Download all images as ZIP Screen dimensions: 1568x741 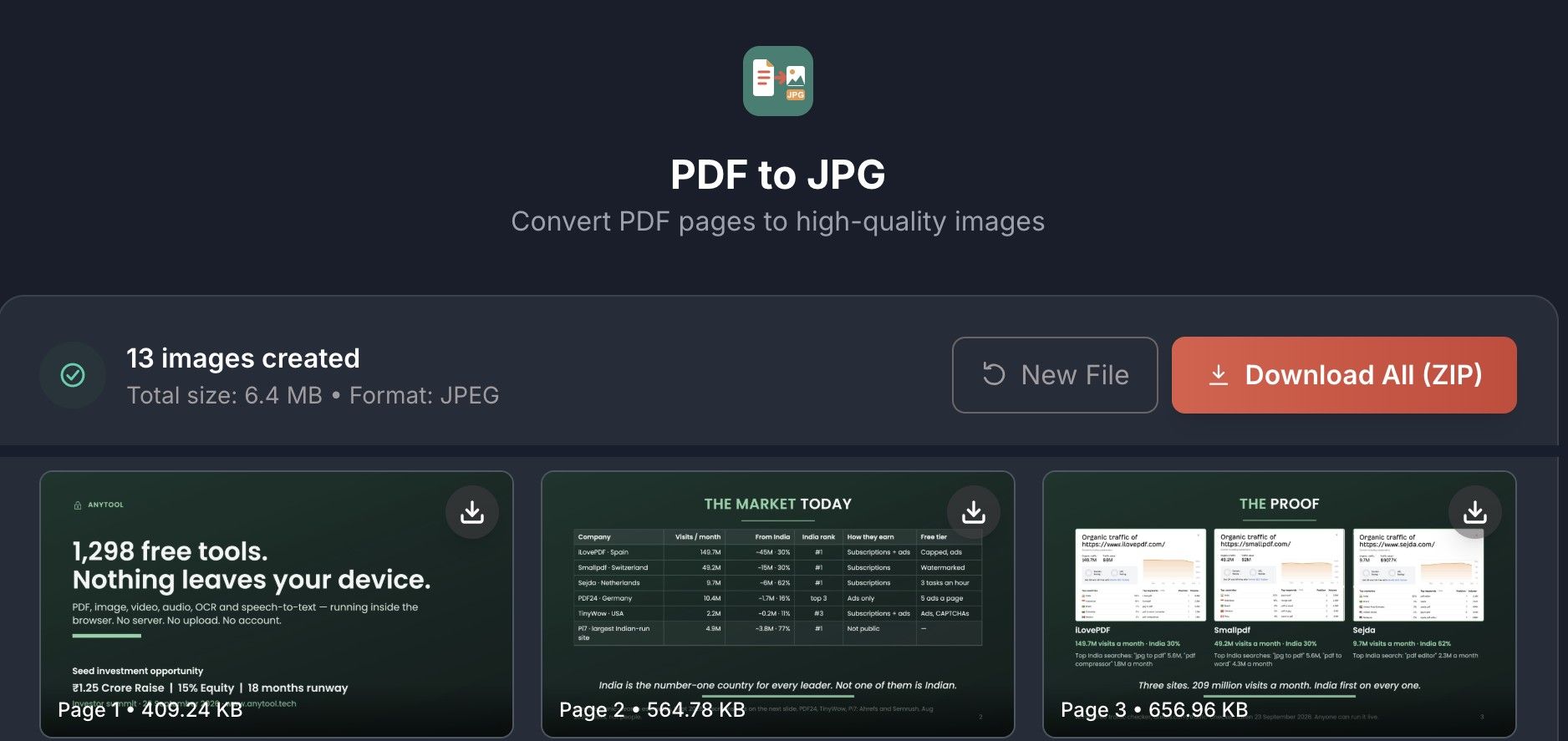pyautogui.click(x=1344, y=375)
